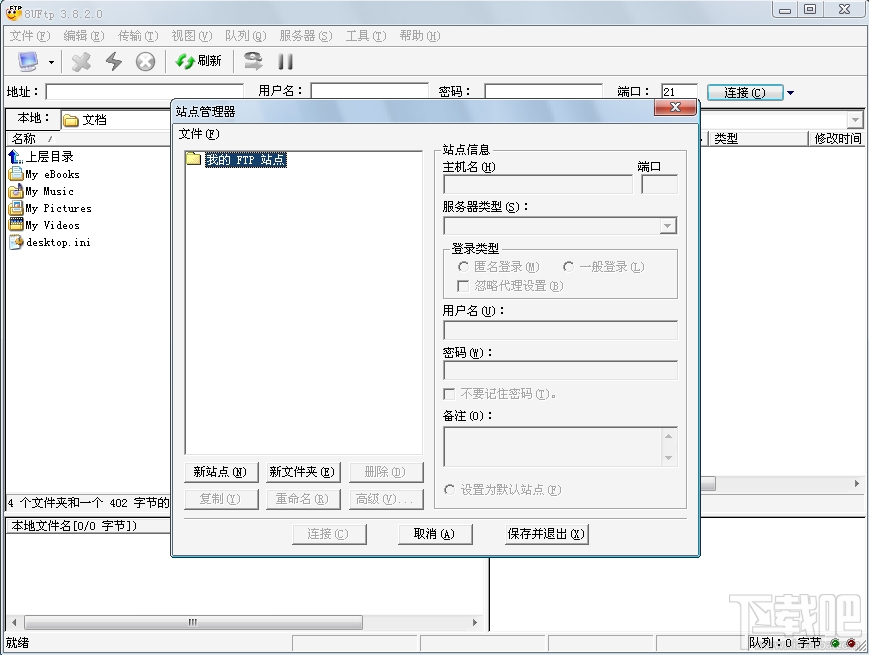
Task: Open the 编辑(E) menu
Action: [84, 35]
